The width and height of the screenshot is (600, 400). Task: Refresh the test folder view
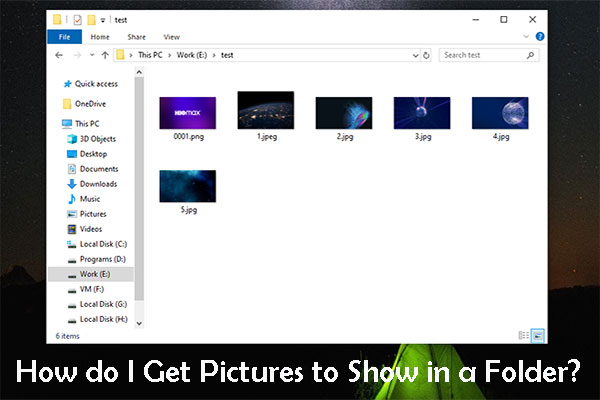pyautogui.click(x=426, y=56)
